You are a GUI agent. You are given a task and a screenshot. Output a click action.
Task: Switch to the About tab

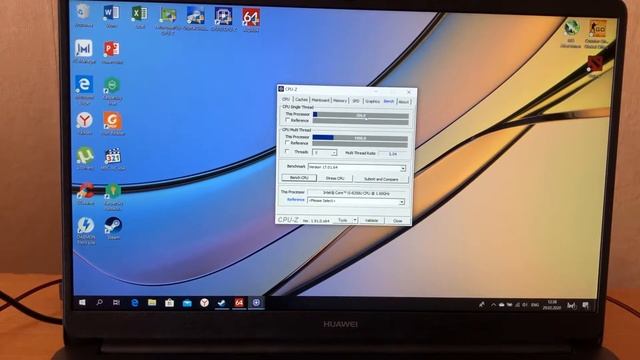404,102
